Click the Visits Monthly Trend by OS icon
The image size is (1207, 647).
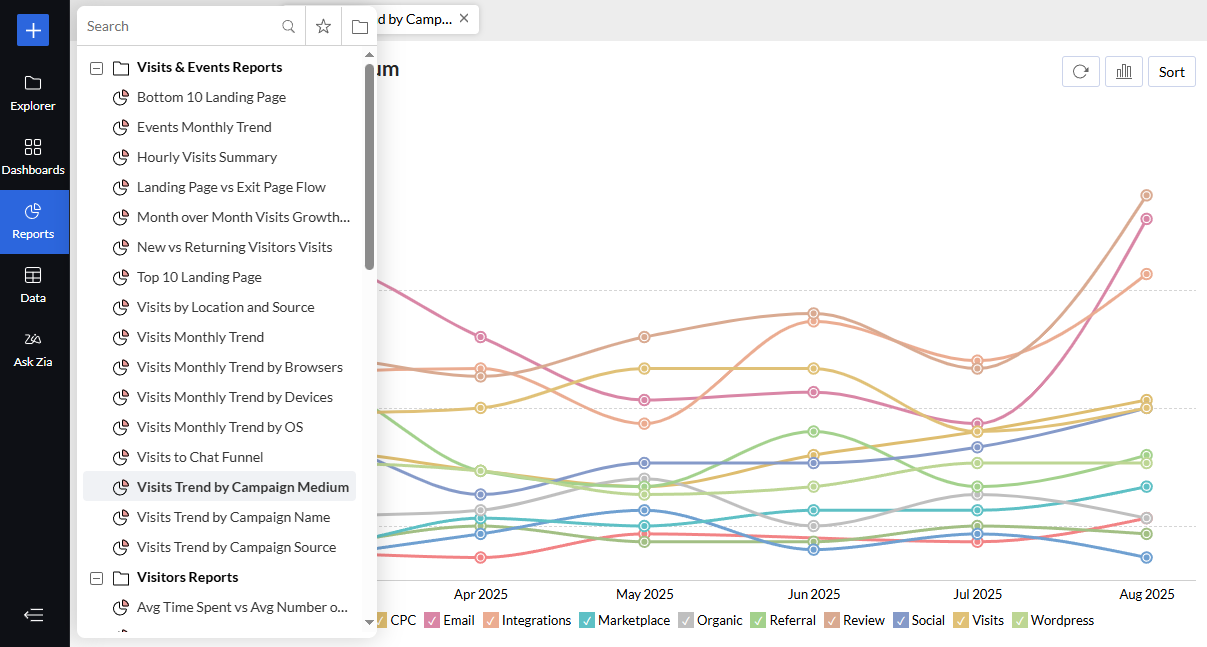coord(121,428)
